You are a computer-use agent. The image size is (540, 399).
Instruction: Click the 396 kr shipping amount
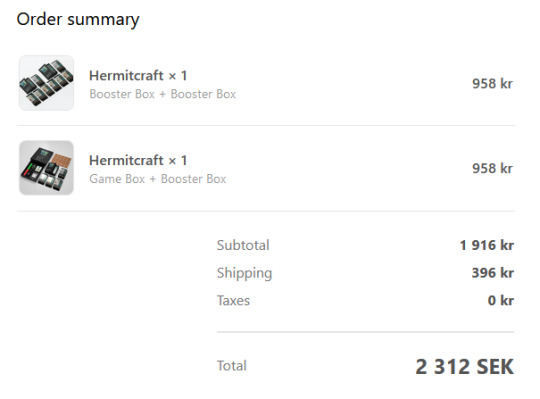(493, 273)
